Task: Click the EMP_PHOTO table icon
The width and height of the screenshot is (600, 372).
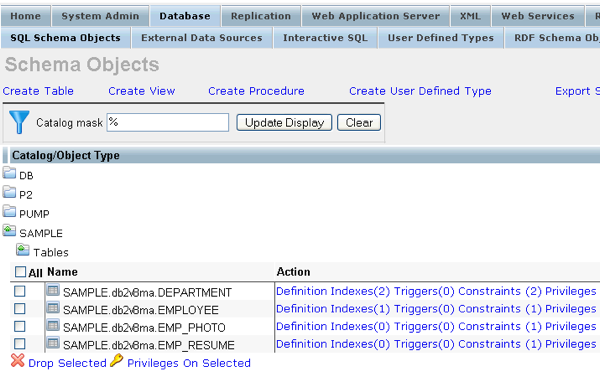Action: pyautogui.click(x=53, y=325)
